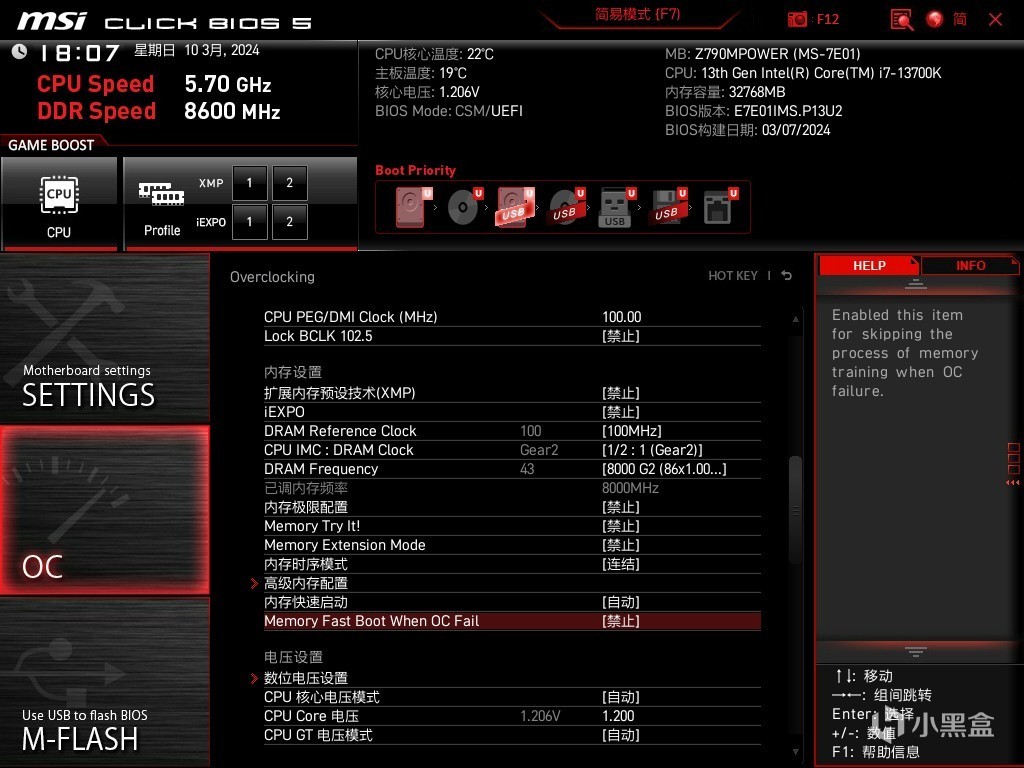Toggle Memory Extension Mode setting
Screen dimensions: 1024x768
click(512, 545)
